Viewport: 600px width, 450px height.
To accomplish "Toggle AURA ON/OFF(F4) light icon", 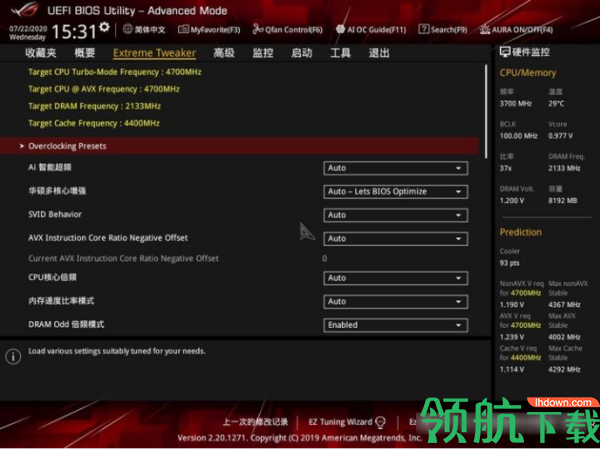I will [485, 29].
